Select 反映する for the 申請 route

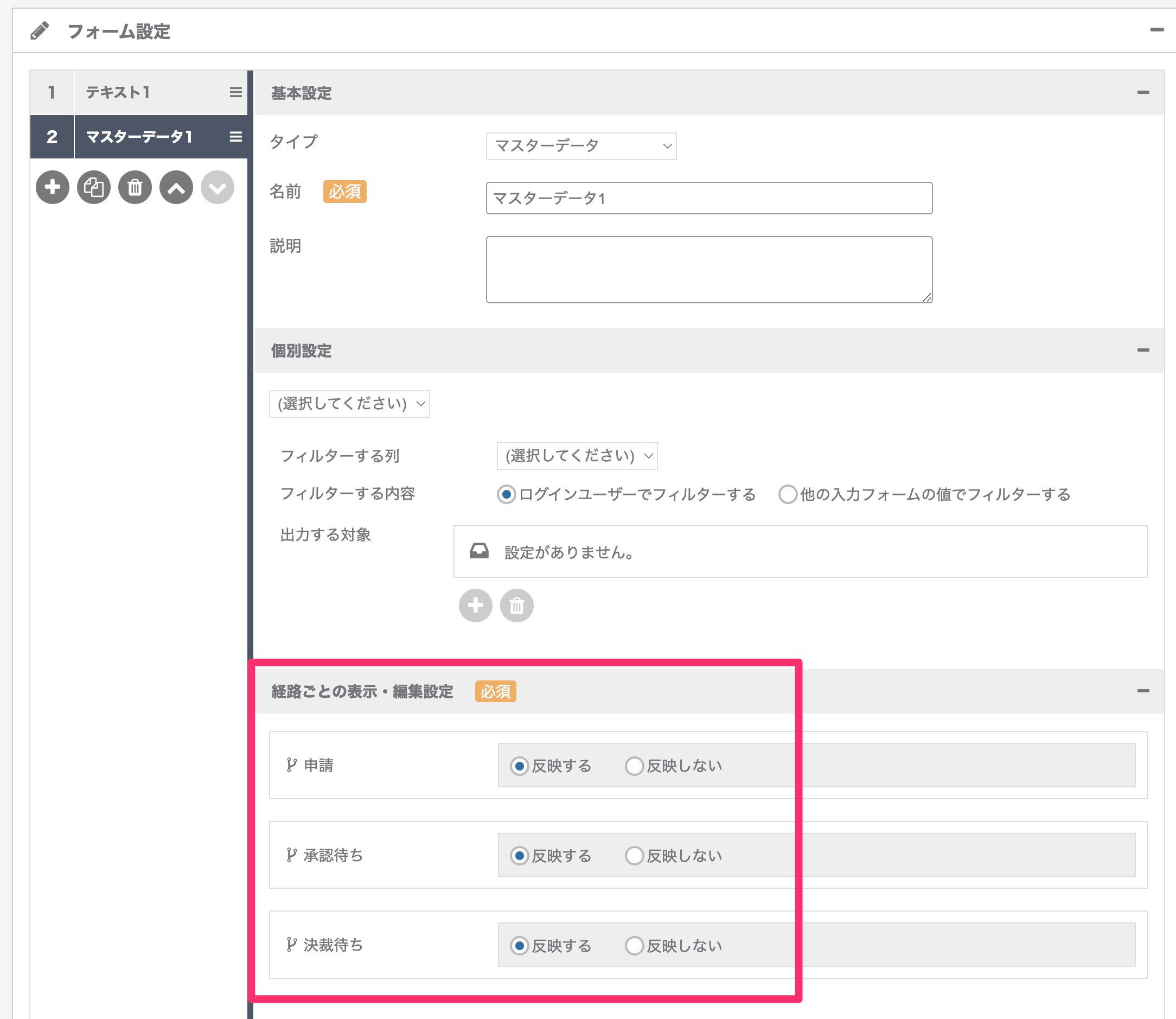tap(519, 766)
